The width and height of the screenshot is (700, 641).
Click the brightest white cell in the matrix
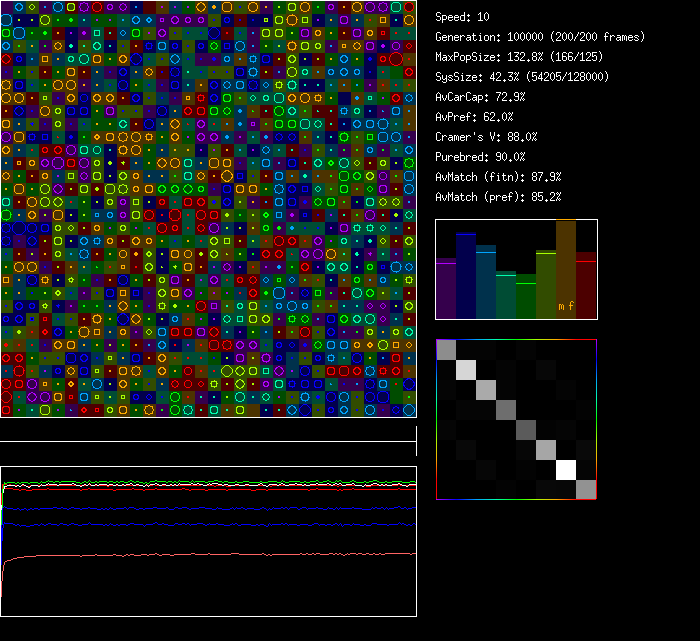tap(566, 469)
